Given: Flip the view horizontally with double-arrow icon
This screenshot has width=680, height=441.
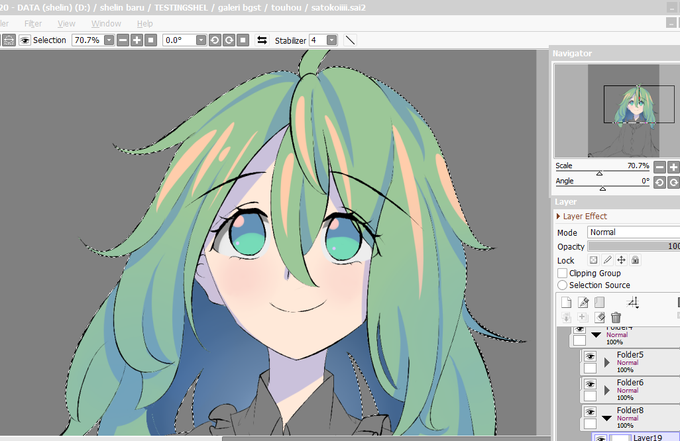Looking at the screenshot, I should pyautogui.click(x=262, y=40).
